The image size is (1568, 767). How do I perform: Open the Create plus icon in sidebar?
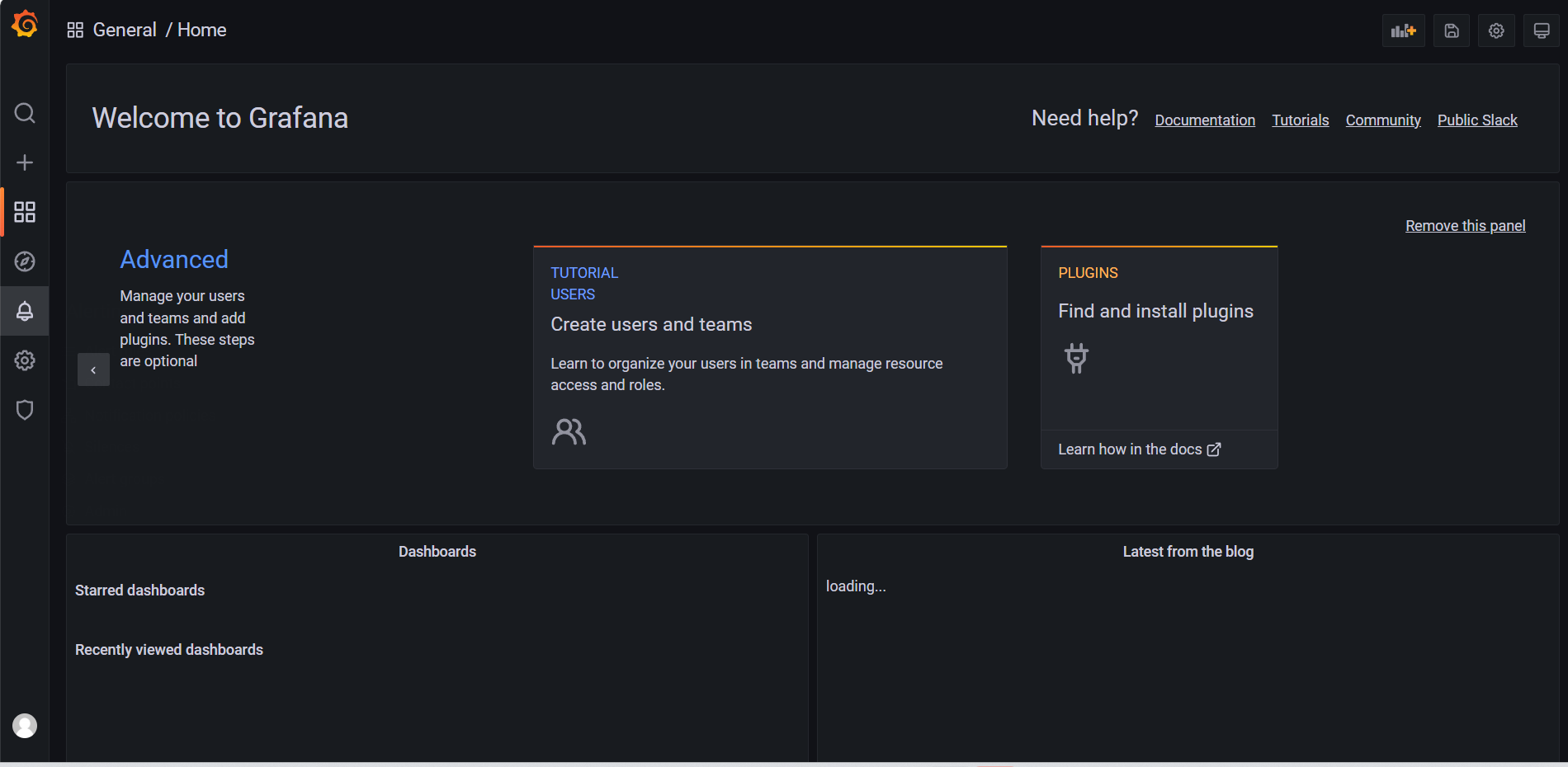pos(25,162)
